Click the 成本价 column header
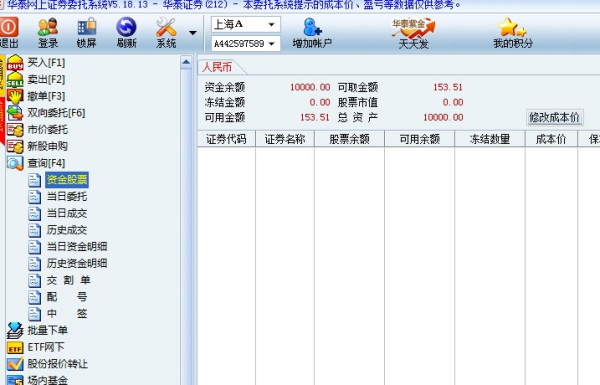The image size is (600, 385). pyautogui.click(x=551, y=139)
